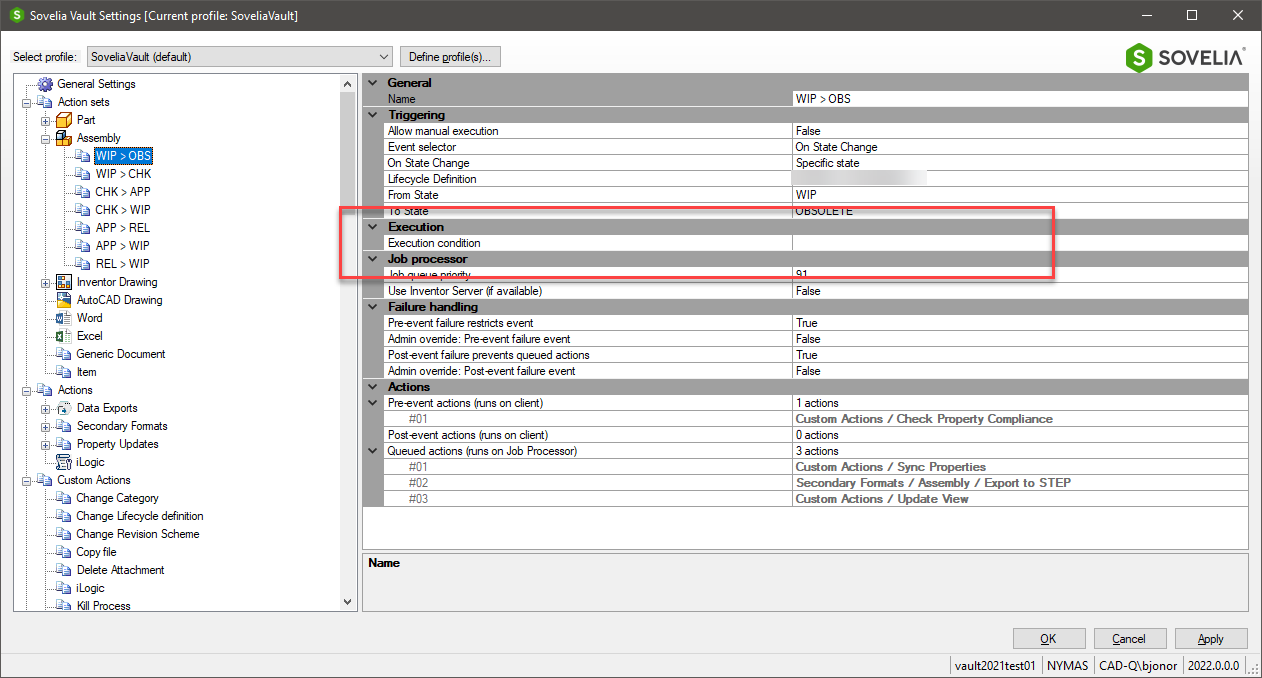Click the iLogic icon under Actions
Viewport: 1262px width, 678px height.
[x=64, y=462]
